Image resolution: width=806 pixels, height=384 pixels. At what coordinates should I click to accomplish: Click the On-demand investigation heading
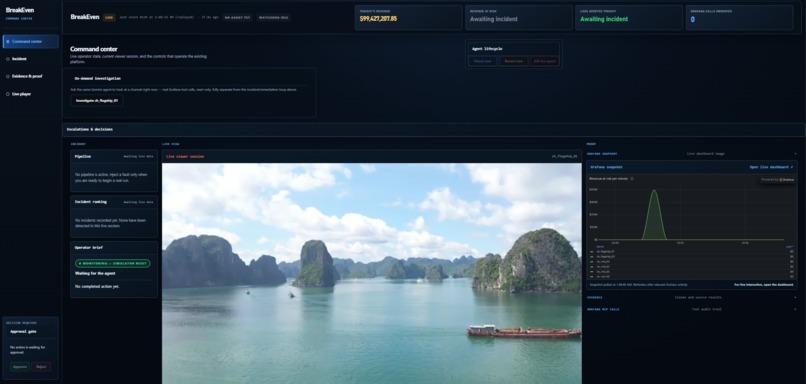(98, 79)
